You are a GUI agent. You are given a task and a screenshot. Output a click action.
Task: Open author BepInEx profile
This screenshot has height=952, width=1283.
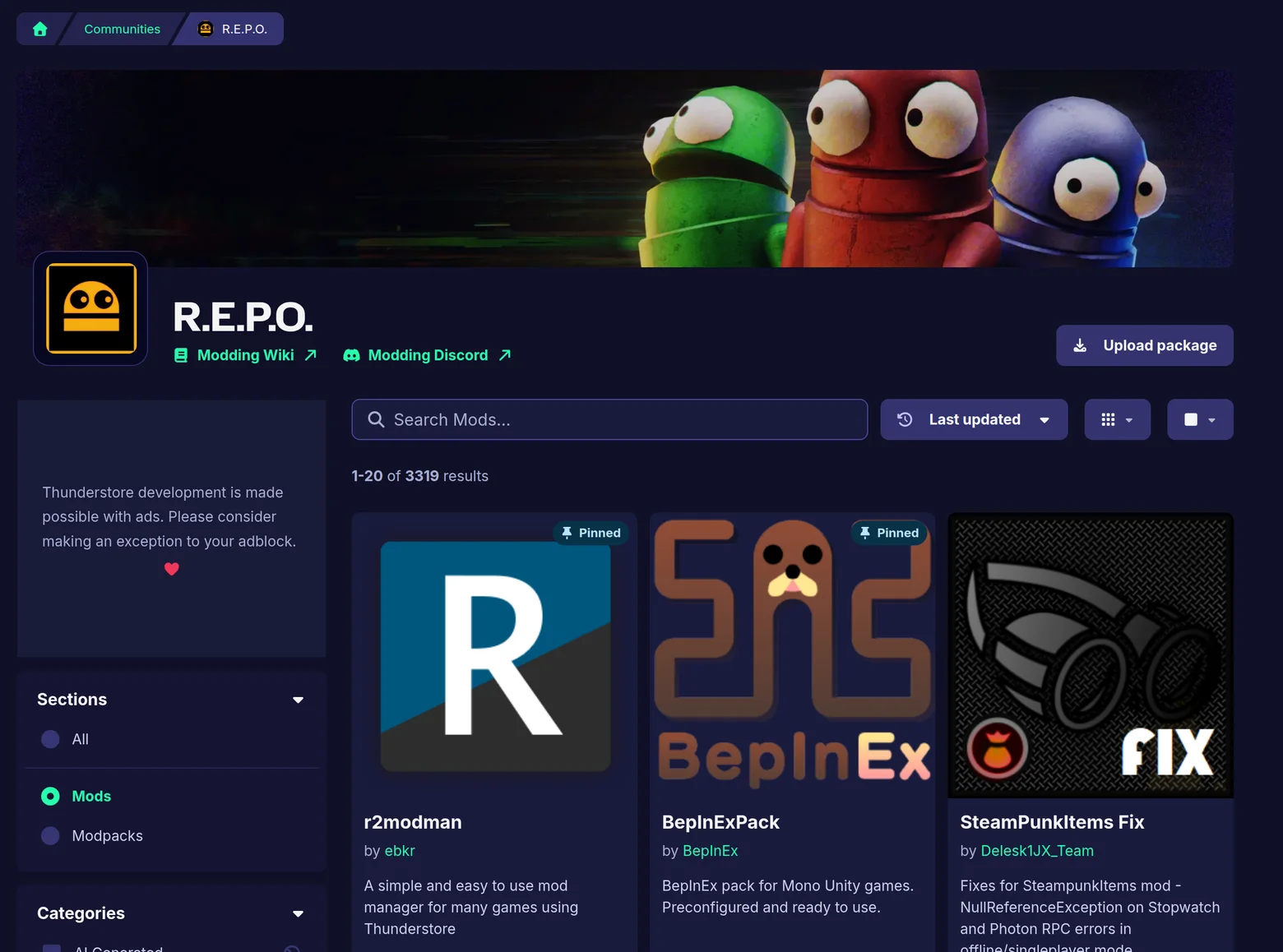click(x=711, y=851)
